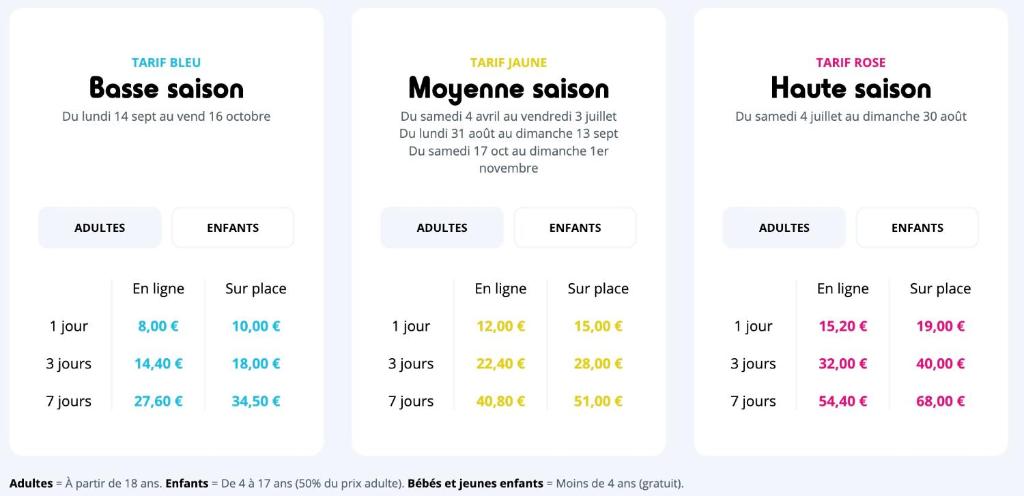Click the 15,20 € Haute saison price

842,326
